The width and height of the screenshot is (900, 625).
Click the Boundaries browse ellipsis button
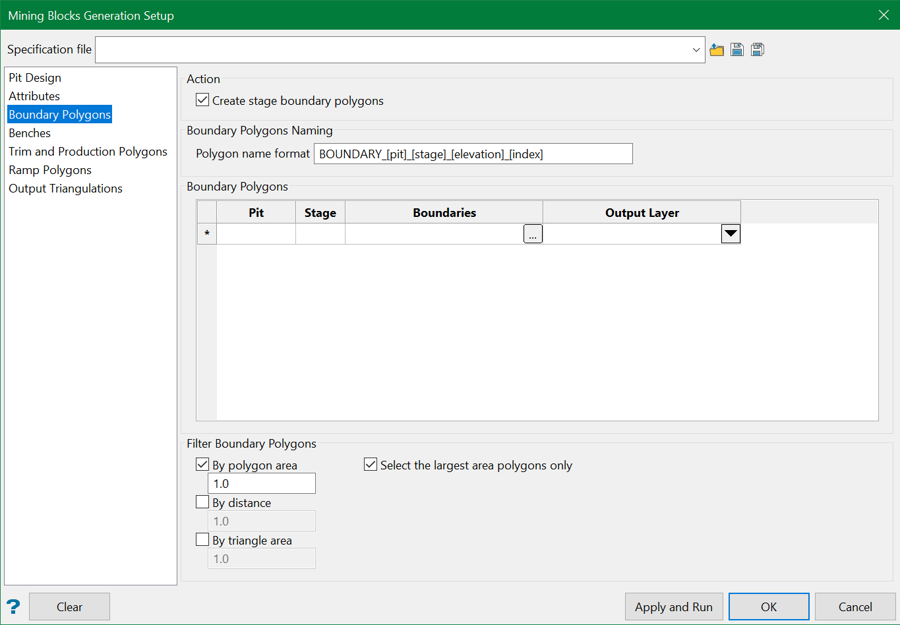pyautogui.click(x=533, y=234)
